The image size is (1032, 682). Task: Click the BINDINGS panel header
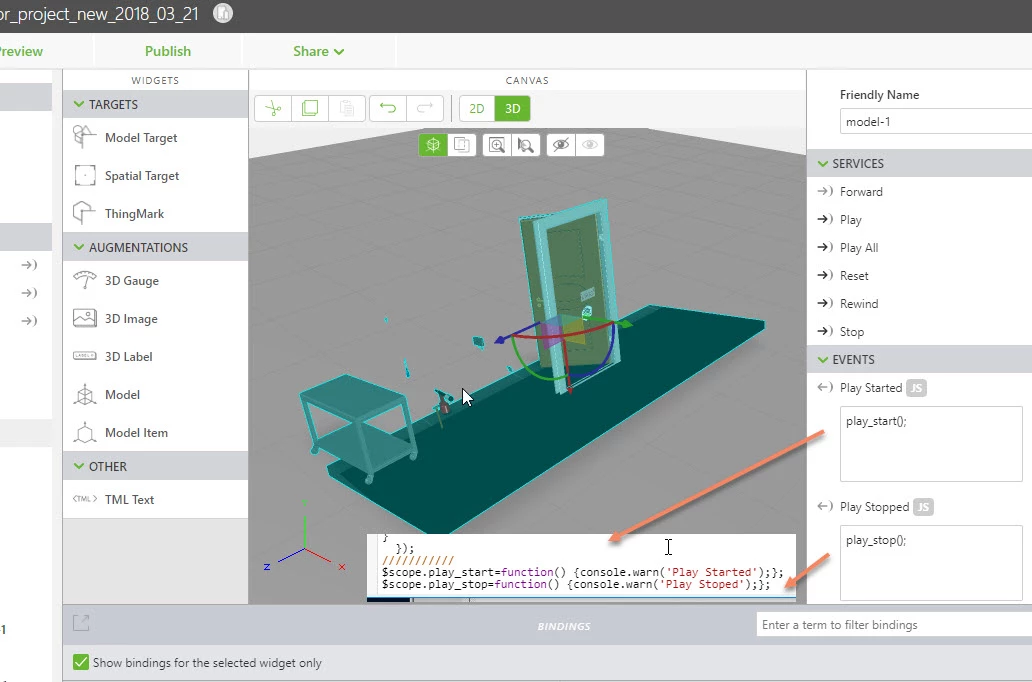[x=564, y=626]
